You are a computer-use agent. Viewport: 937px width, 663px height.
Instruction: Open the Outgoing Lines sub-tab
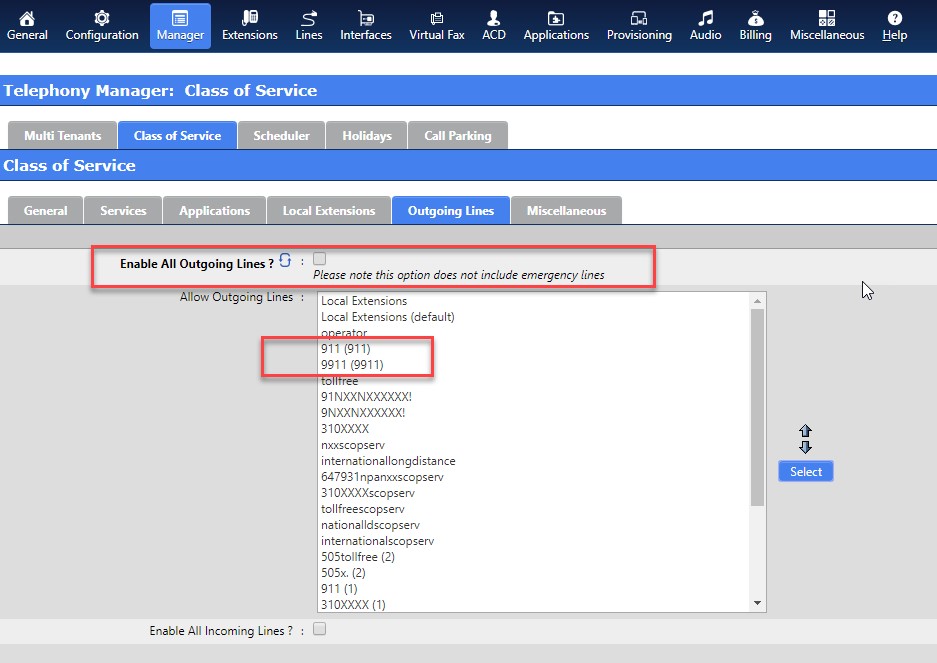451,210
